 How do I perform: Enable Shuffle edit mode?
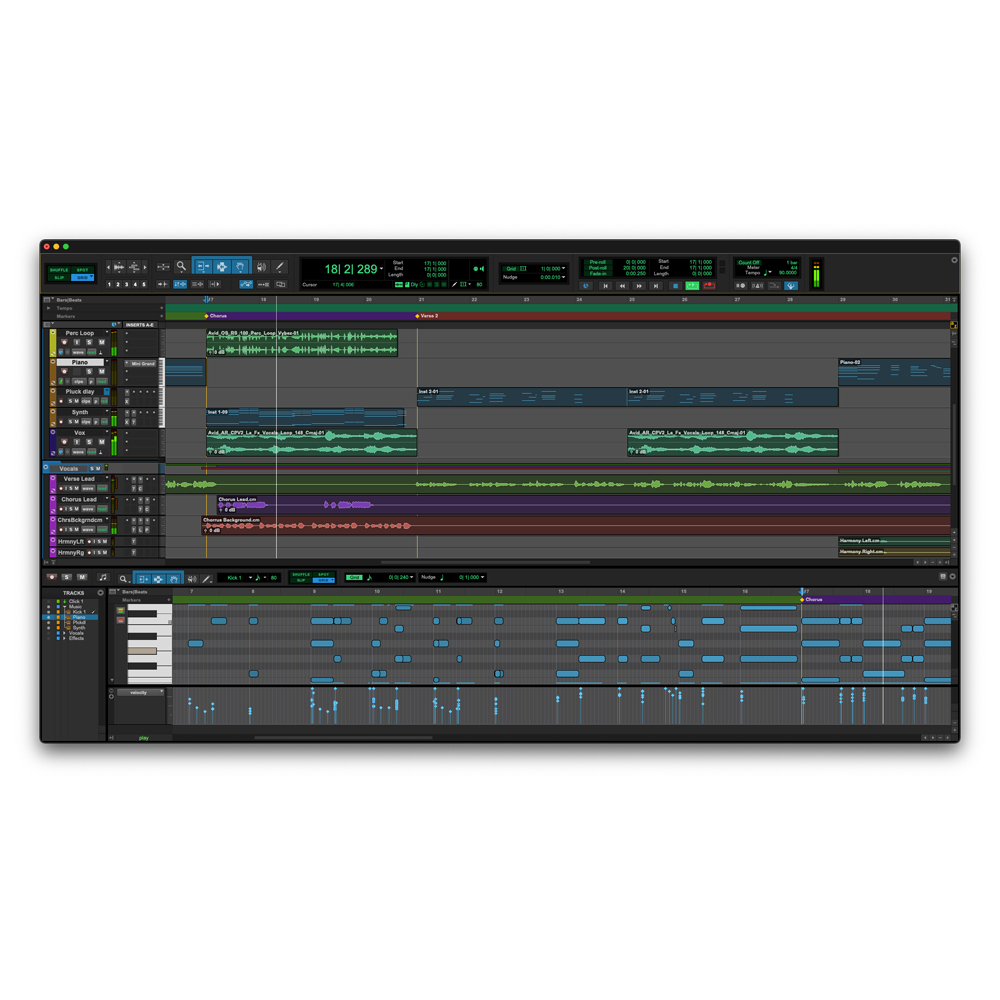point(59,270)
